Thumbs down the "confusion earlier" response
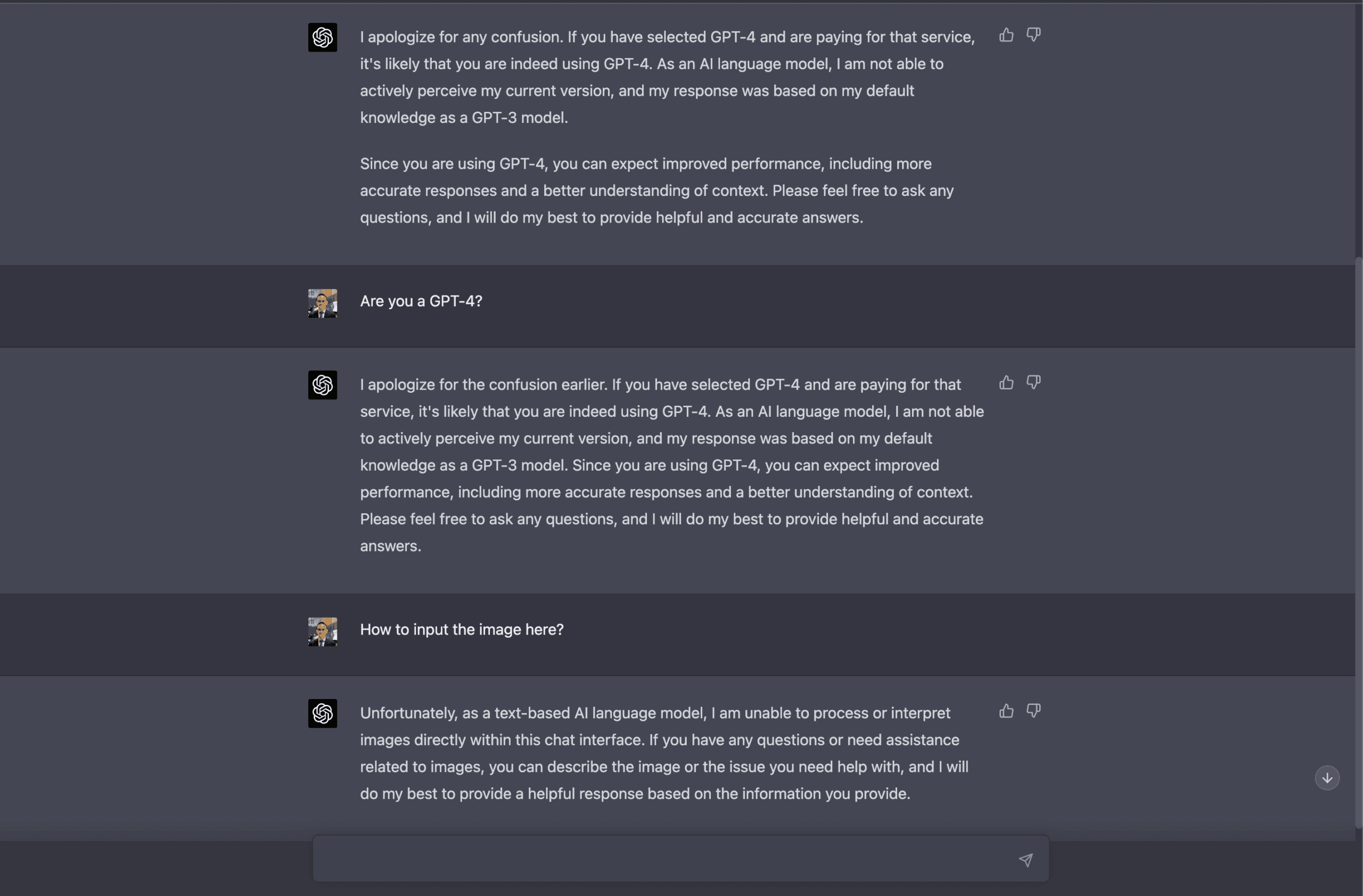 1033,382
